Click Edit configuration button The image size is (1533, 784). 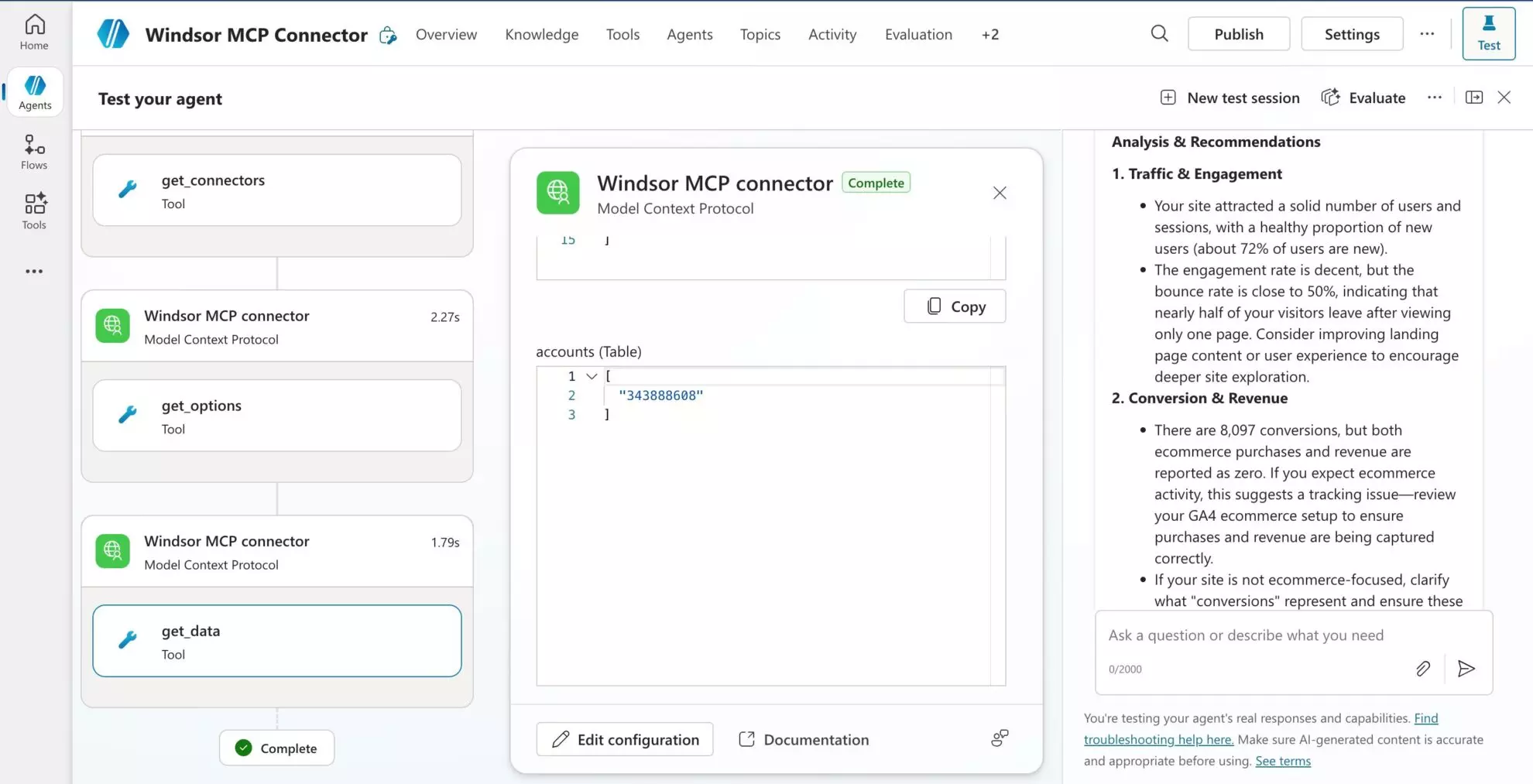(624, 739)
